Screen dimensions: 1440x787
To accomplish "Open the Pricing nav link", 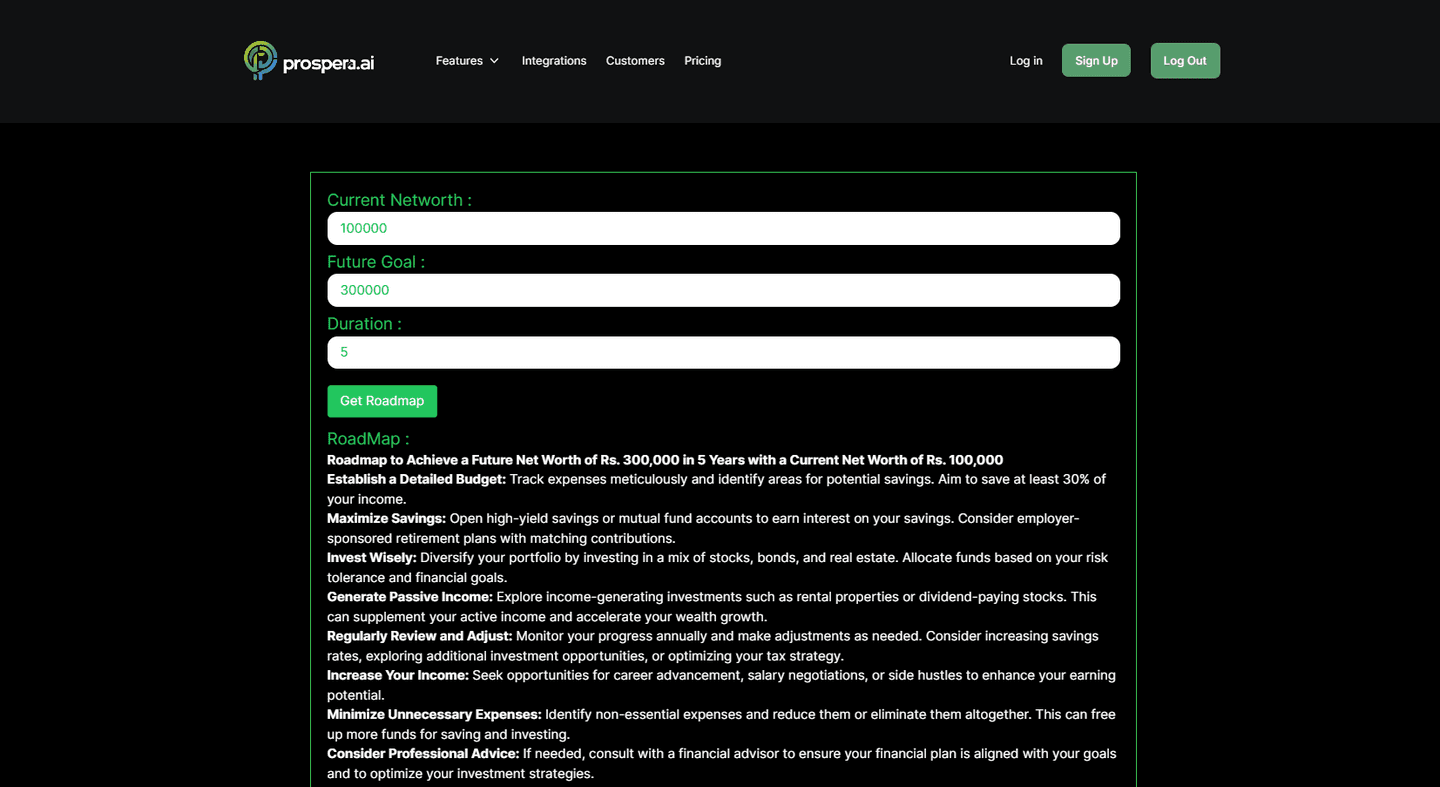I will pos(702,61).
